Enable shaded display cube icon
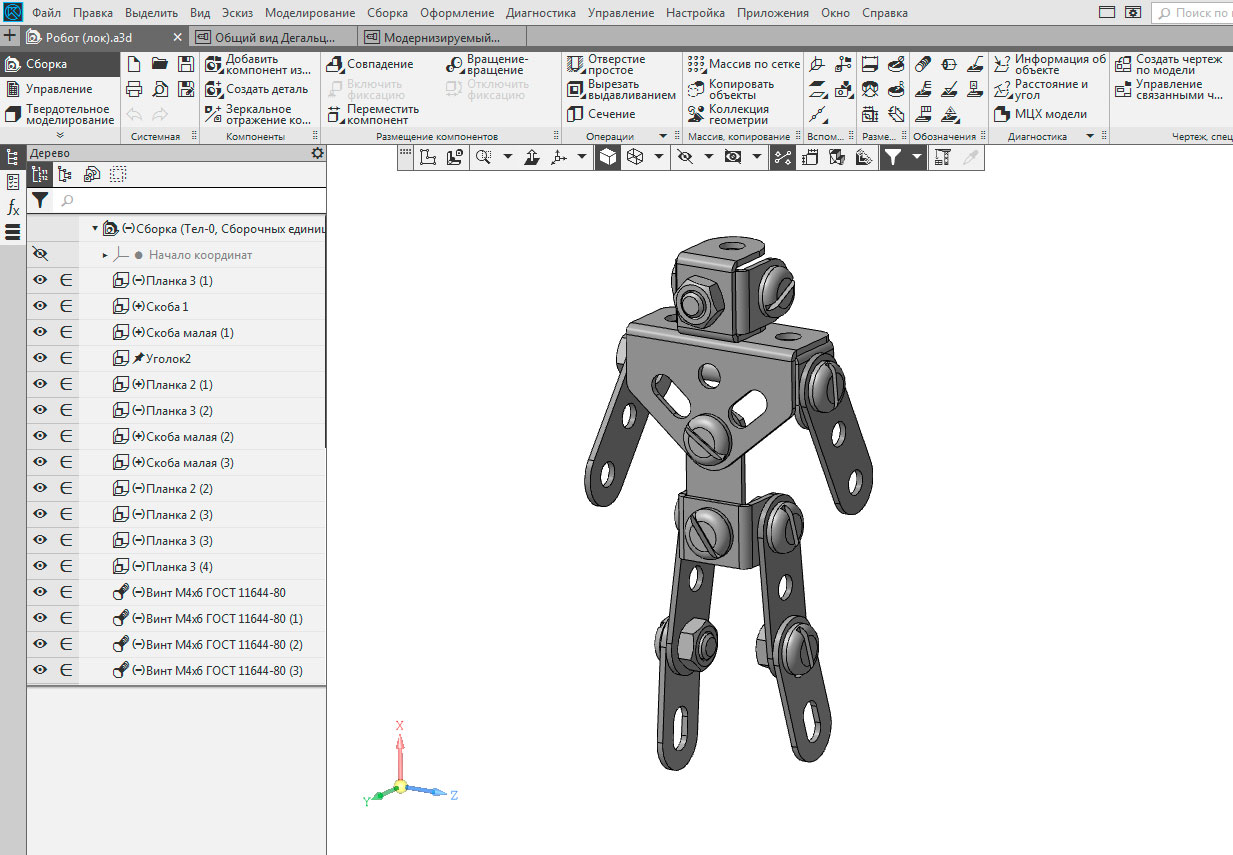 [x=608, y=157]
